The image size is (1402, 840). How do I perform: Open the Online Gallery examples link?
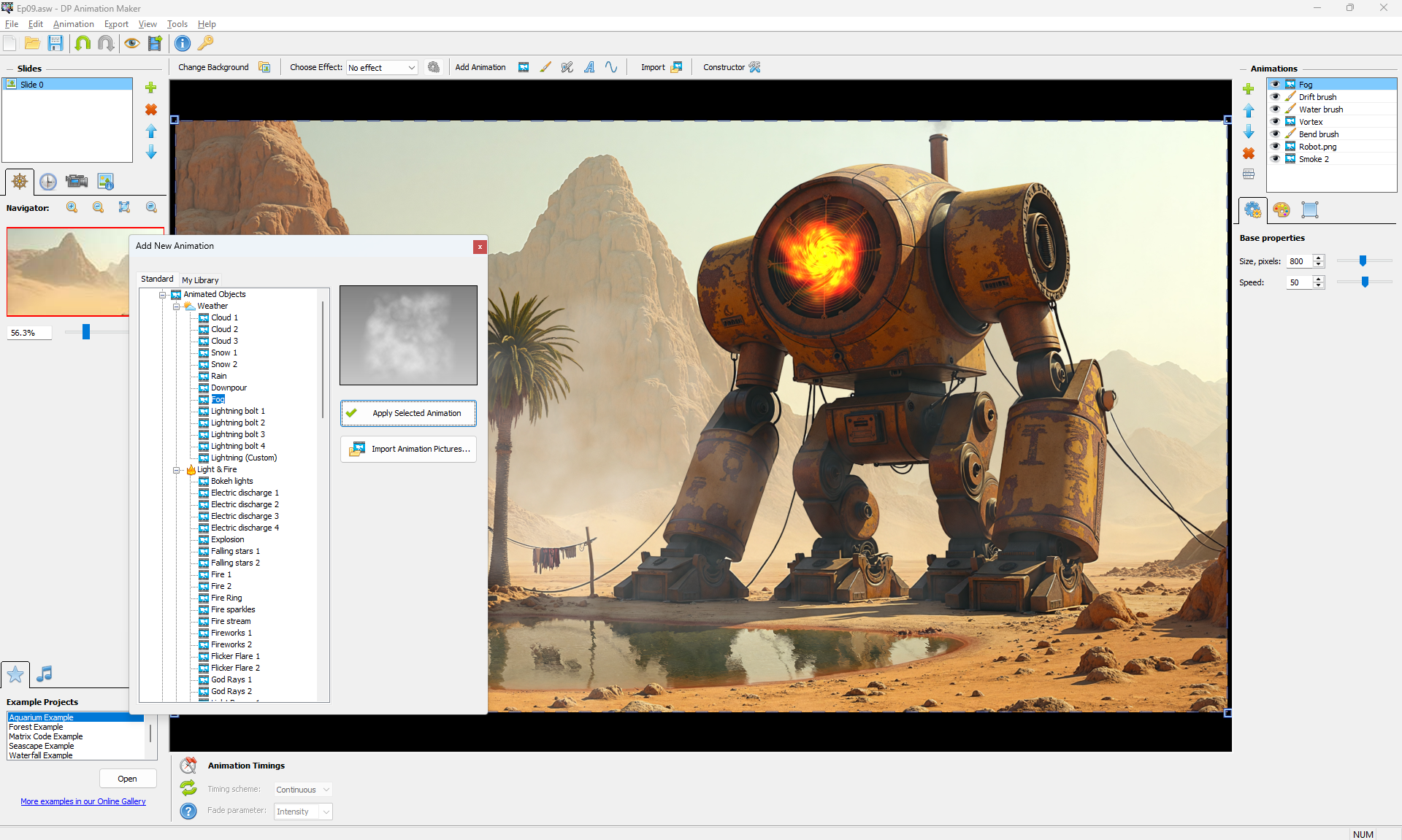coord(83,801)
